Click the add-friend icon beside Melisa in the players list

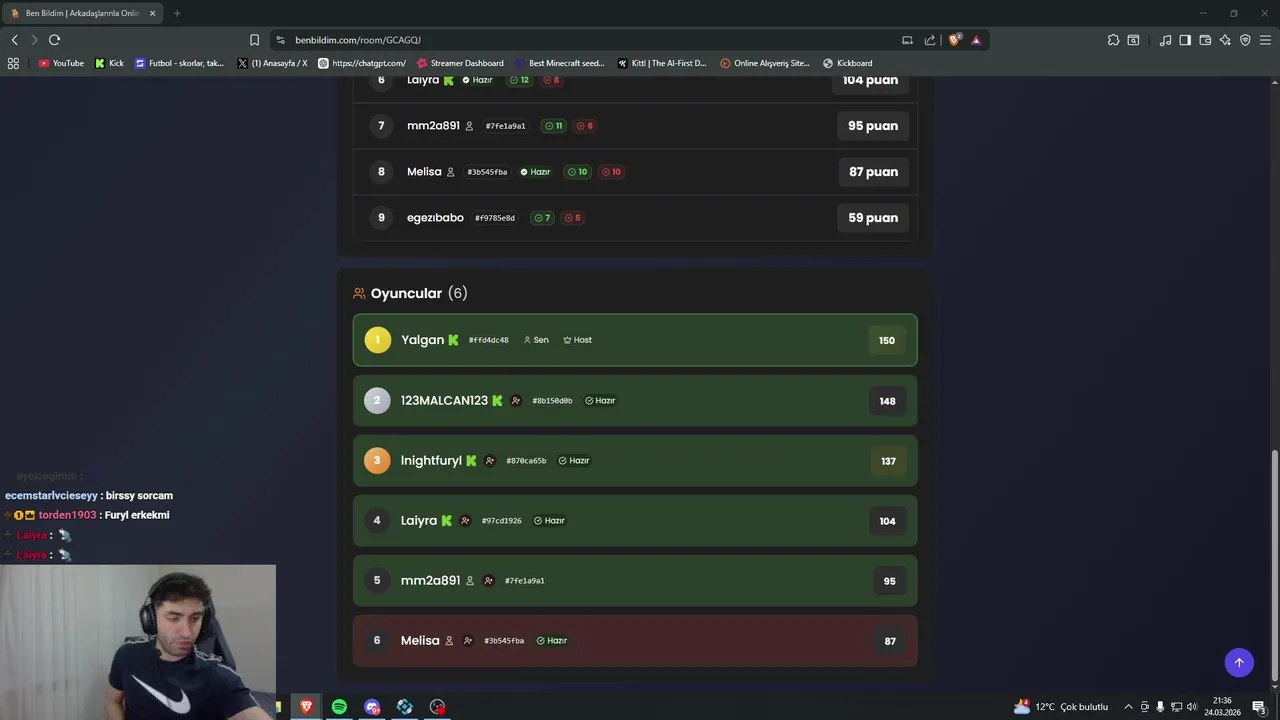pos(468,641)
